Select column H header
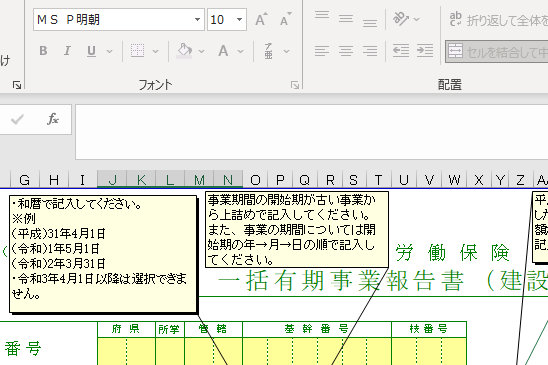This screenshot has width=548, height=365. (54, 180)
